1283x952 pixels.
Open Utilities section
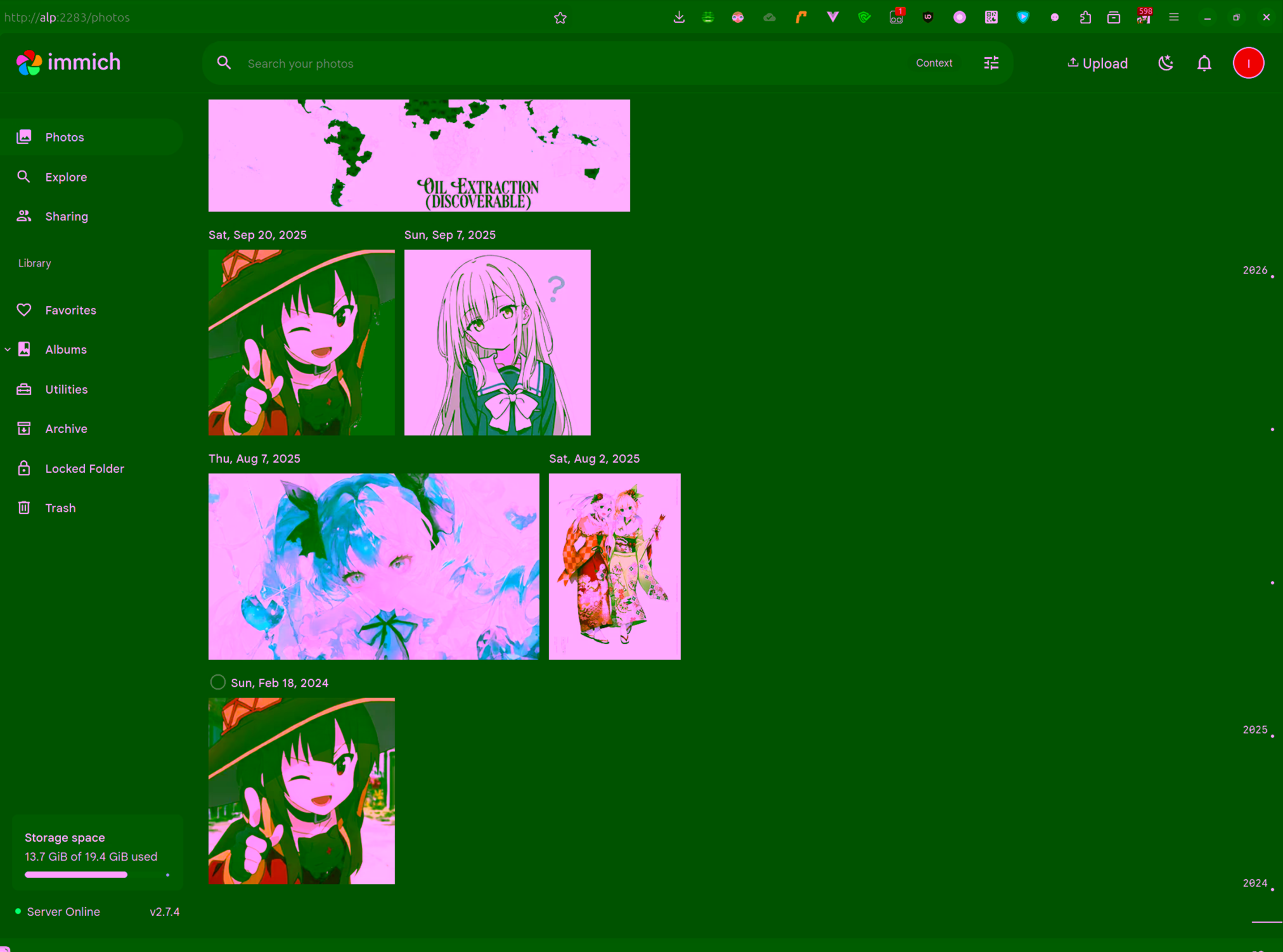point(66,389)
